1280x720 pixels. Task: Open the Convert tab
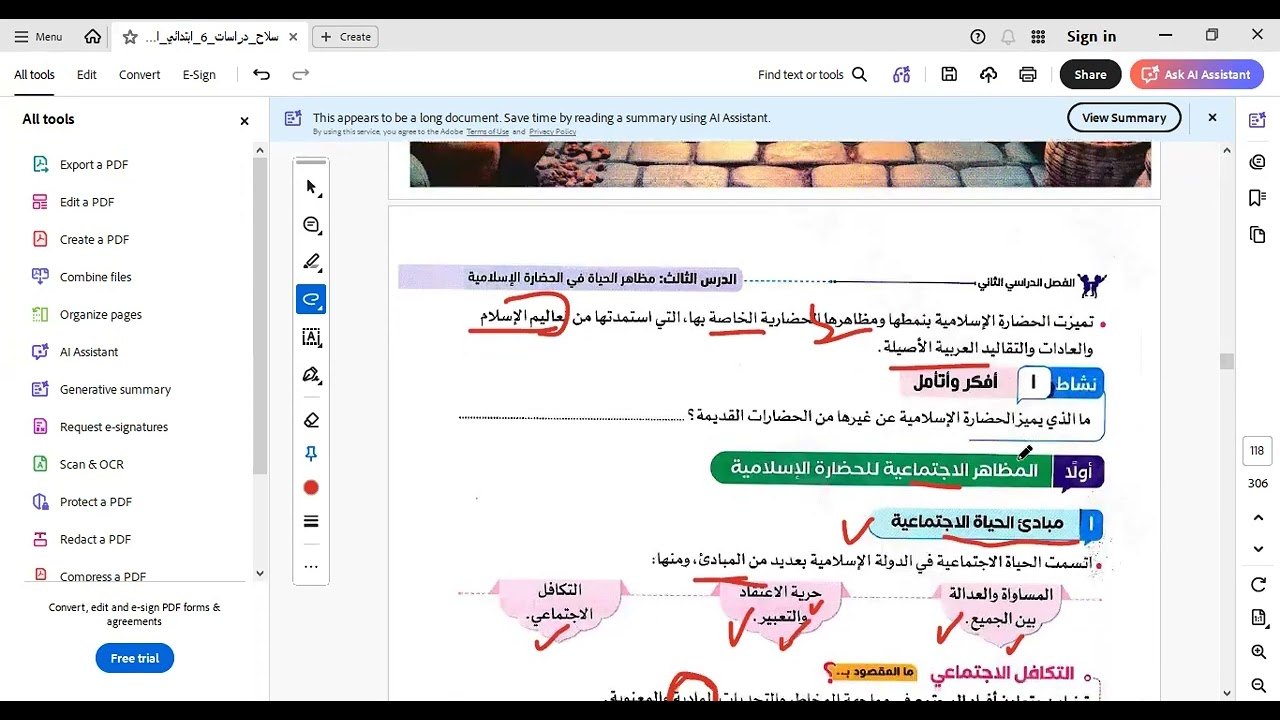(139, 75)
